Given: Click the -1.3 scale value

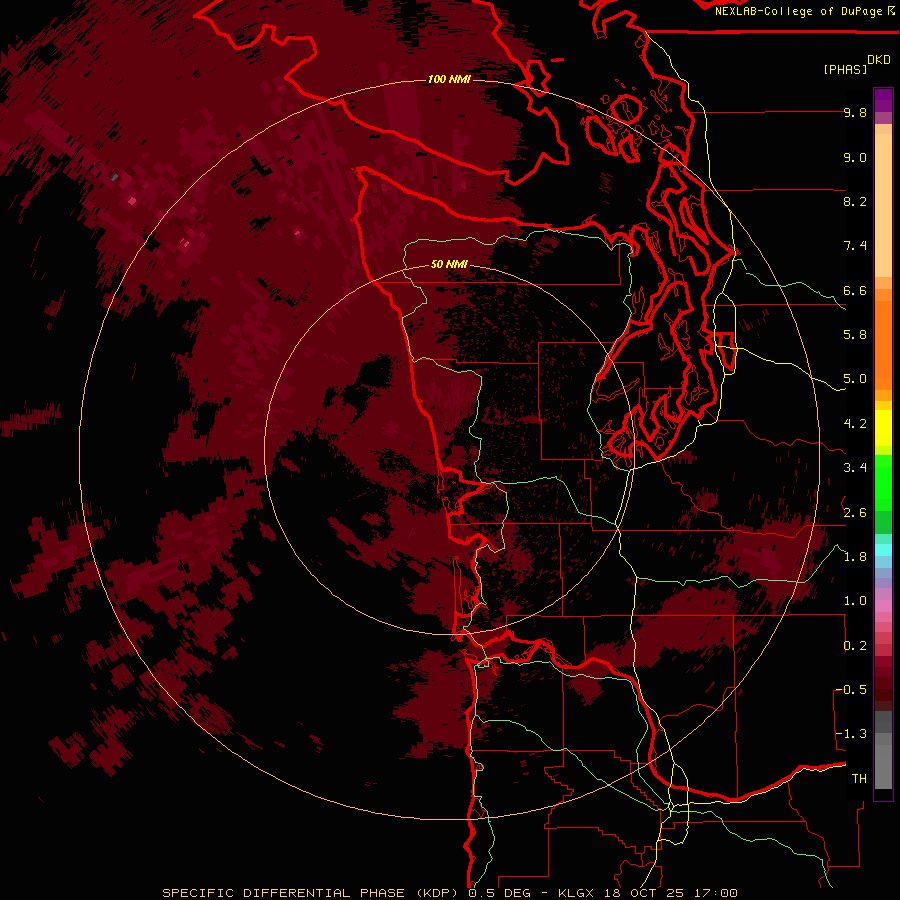Looking at the screenshot, I should [x=851, y=734].
